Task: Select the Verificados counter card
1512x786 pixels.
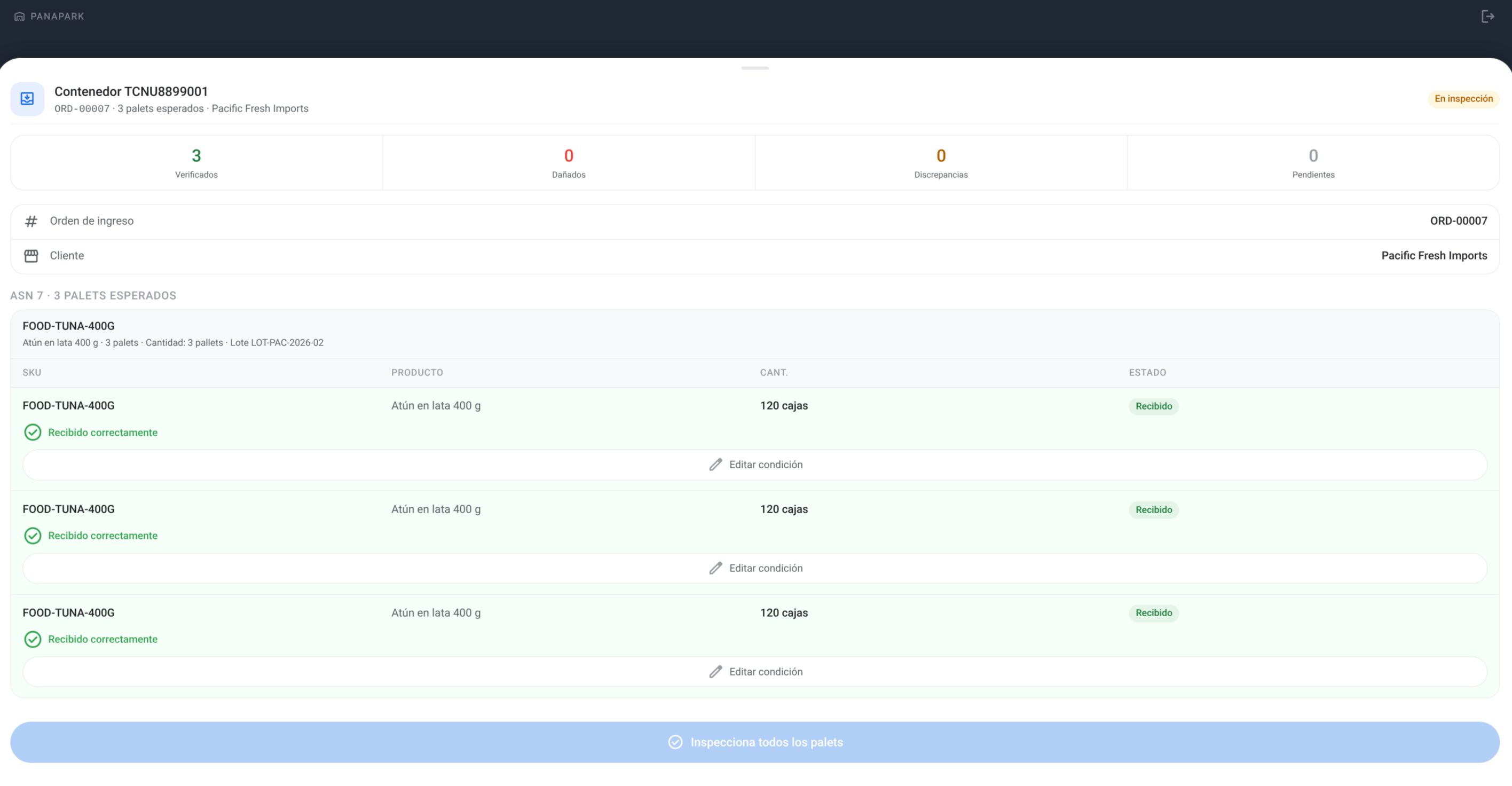Action: click(196, 163)
